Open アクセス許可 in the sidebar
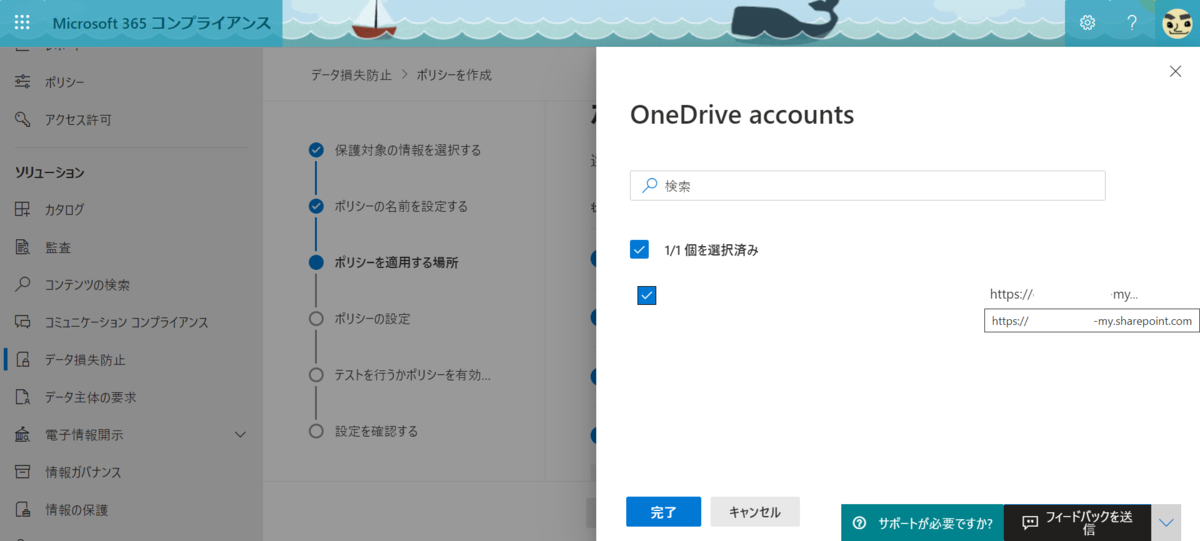 pos(78,120)
